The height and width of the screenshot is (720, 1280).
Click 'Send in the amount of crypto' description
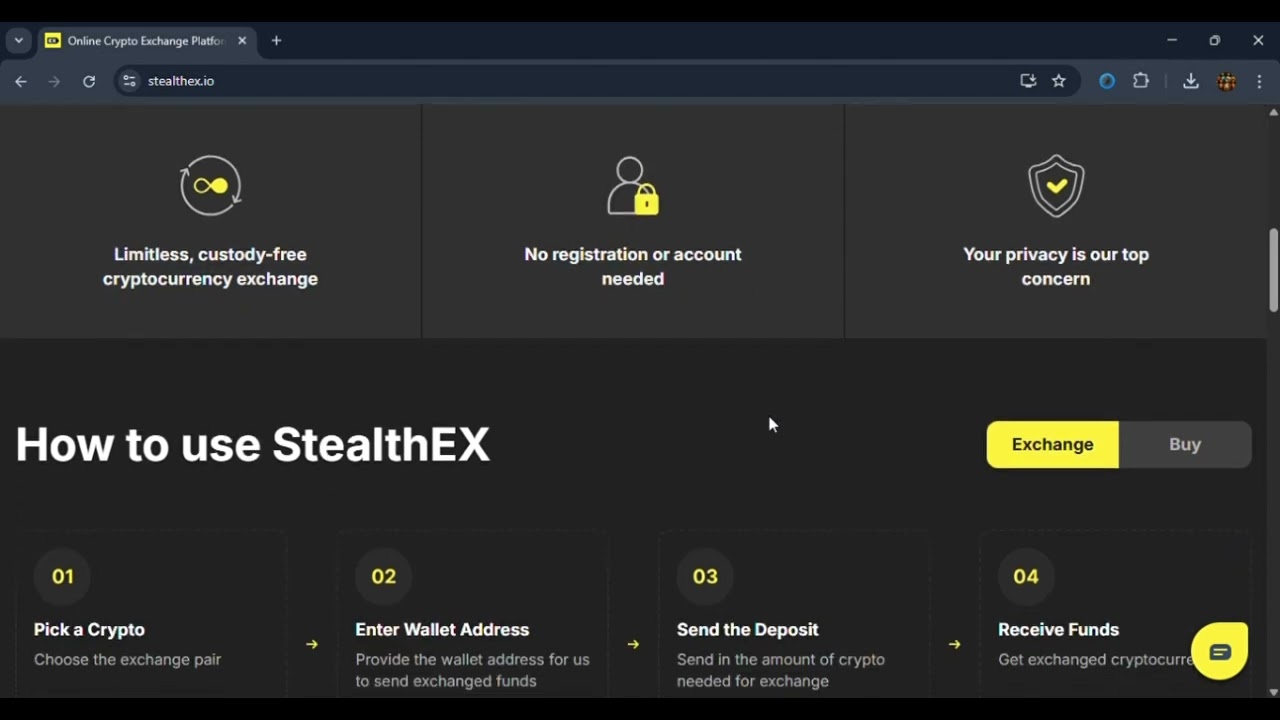[x=780, y=670]
